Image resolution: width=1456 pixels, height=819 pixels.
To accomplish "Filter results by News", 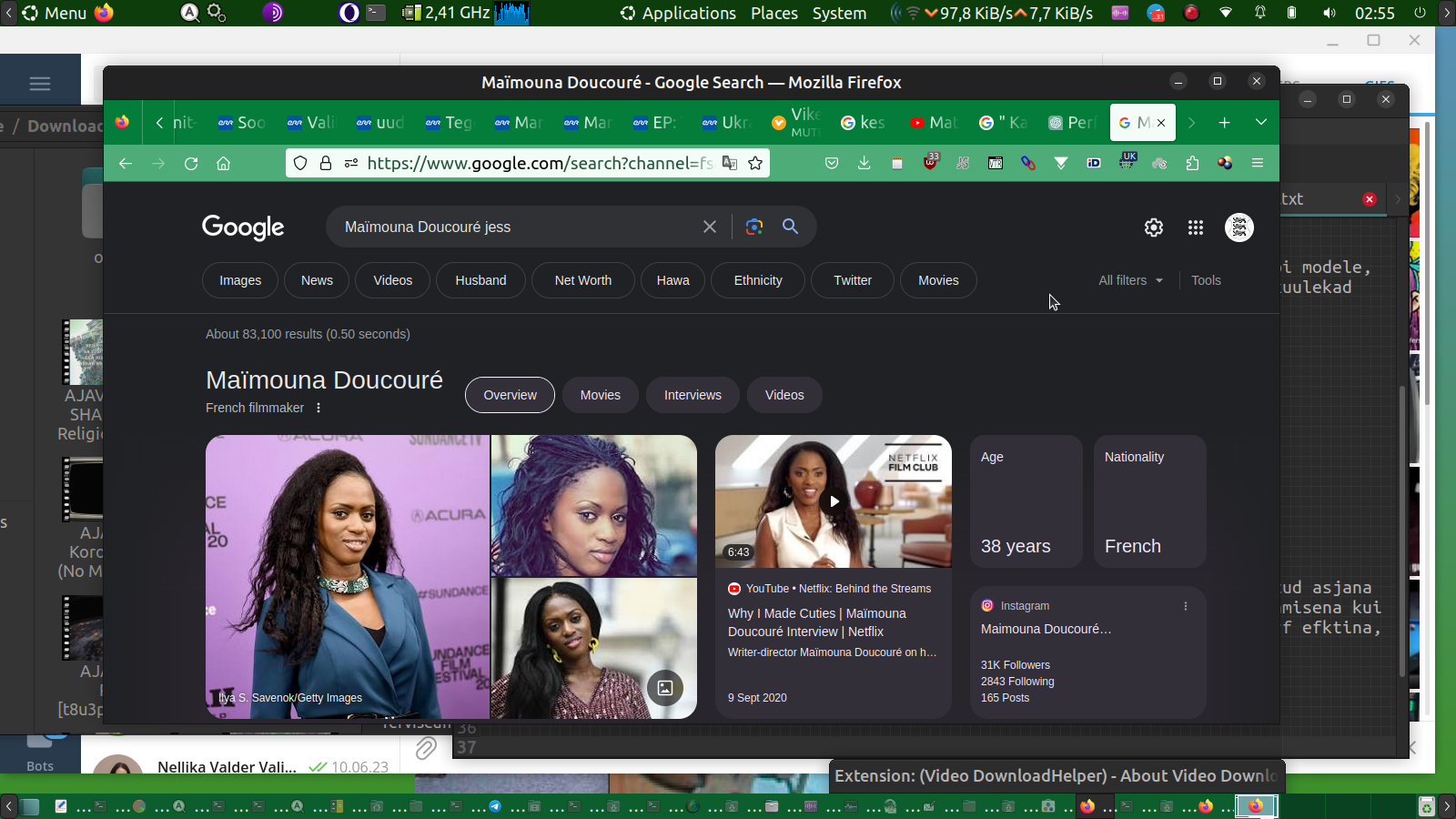I will tap(317, 280).
